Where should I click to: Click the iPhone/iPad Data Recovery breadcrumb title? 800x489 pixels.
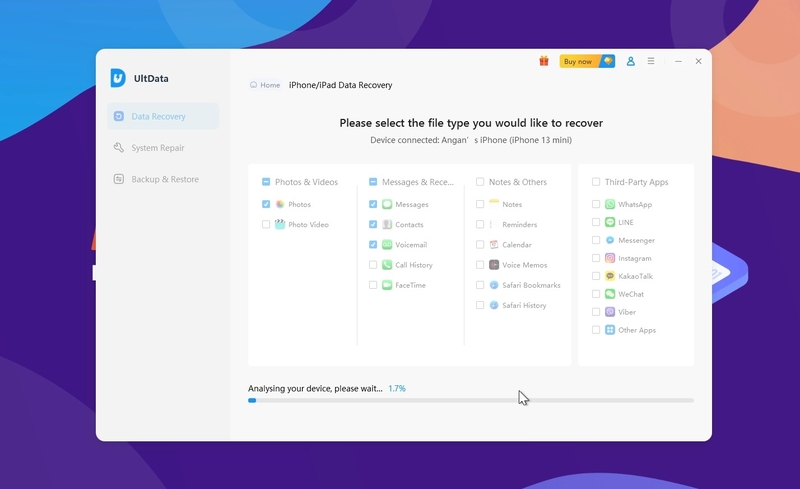click(x=341, y=85)
